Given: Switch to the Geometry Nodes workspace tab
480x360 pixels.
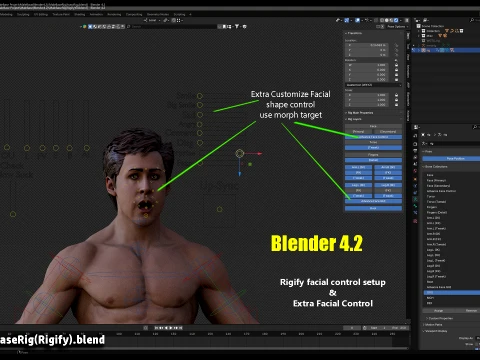Looking at the screenshot, I should pyautogui.click(x=158, y=14).
